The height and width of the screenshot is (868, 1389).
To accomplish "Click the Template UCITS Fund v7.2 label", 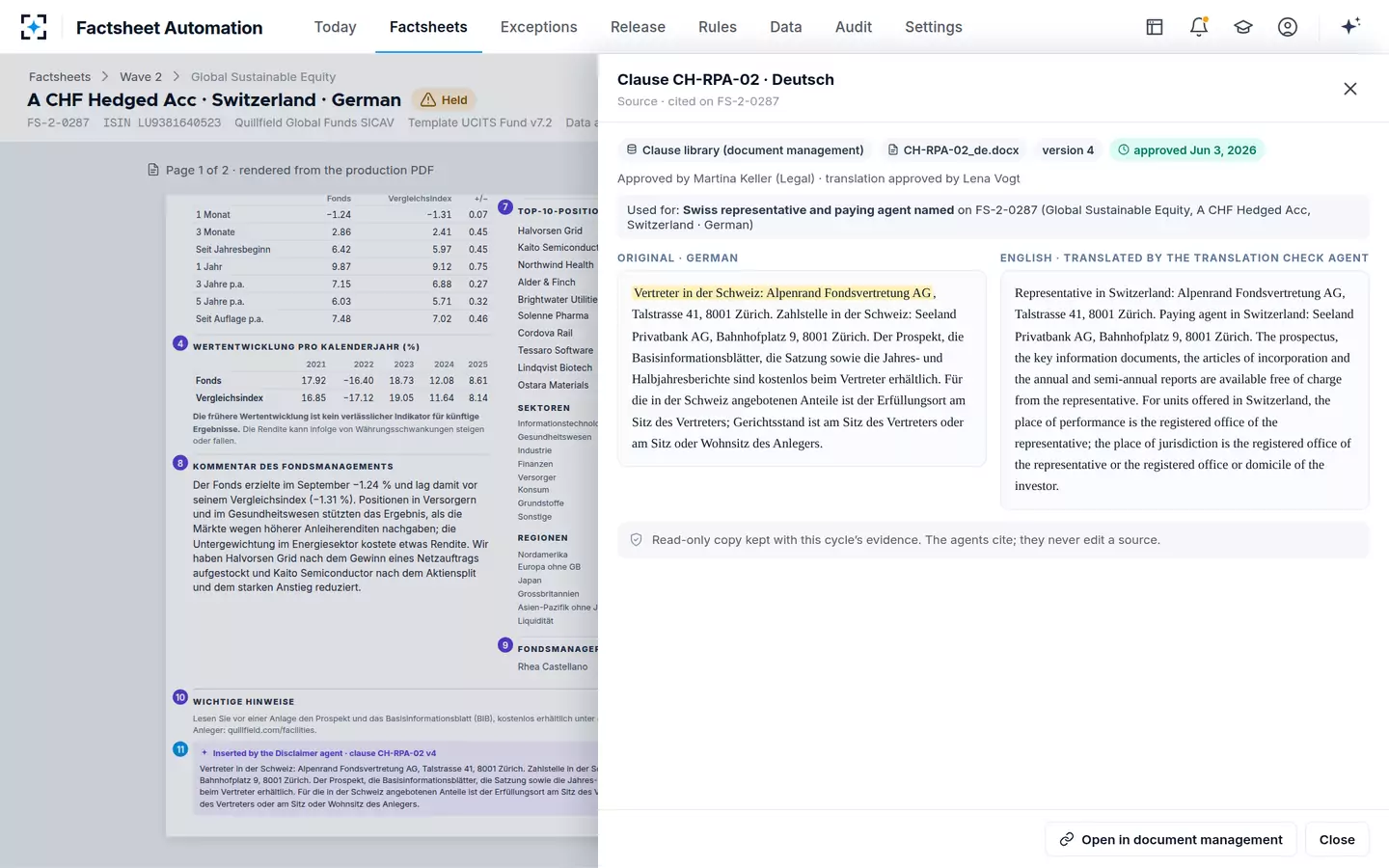I will pyautogui.click(x=480, y=122).
